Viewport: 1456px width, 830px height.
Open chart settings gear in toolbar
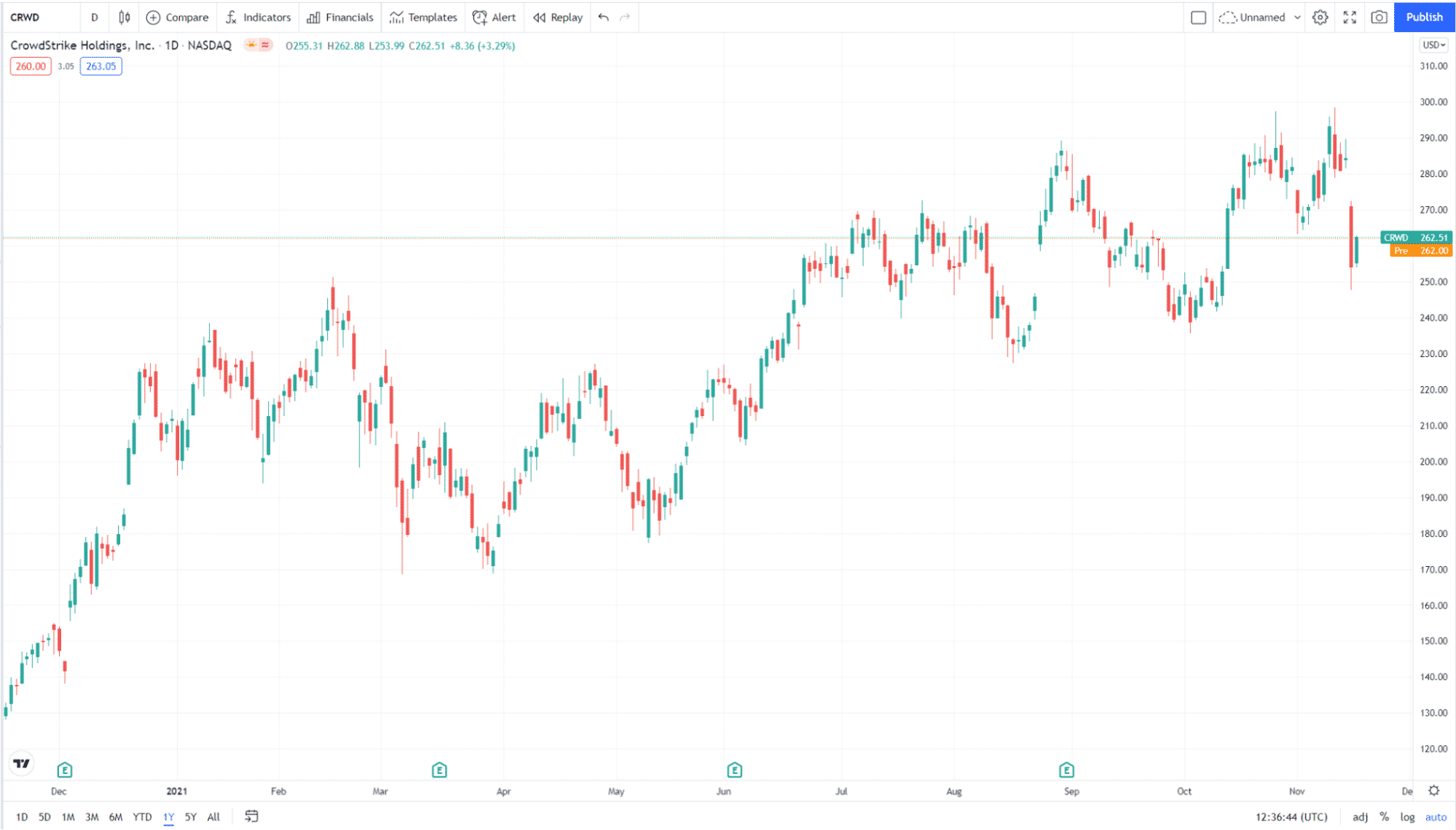1320,17
